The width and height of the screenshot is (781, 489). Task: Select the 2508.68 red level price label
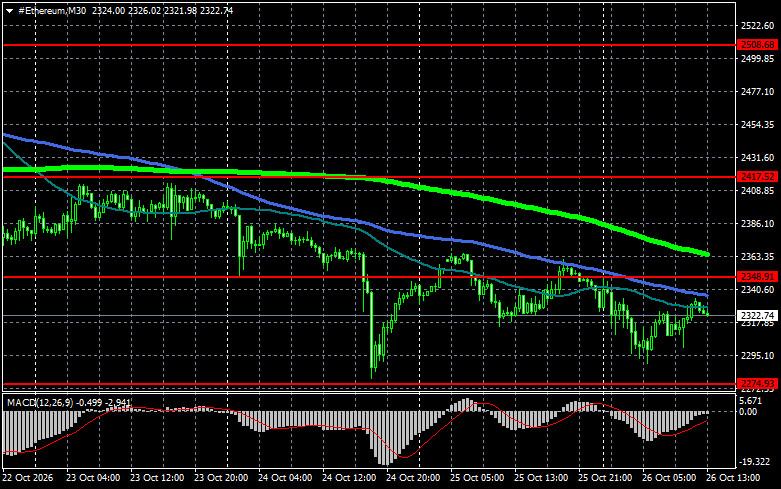pyautogui.click(x=758, y=45)
